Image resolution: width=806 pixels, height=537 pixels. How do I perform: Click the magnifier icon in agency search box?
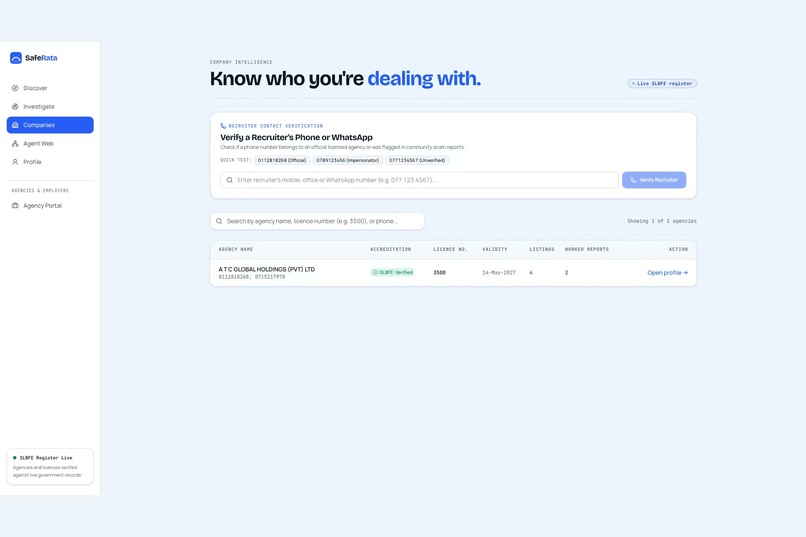(219, 221)
